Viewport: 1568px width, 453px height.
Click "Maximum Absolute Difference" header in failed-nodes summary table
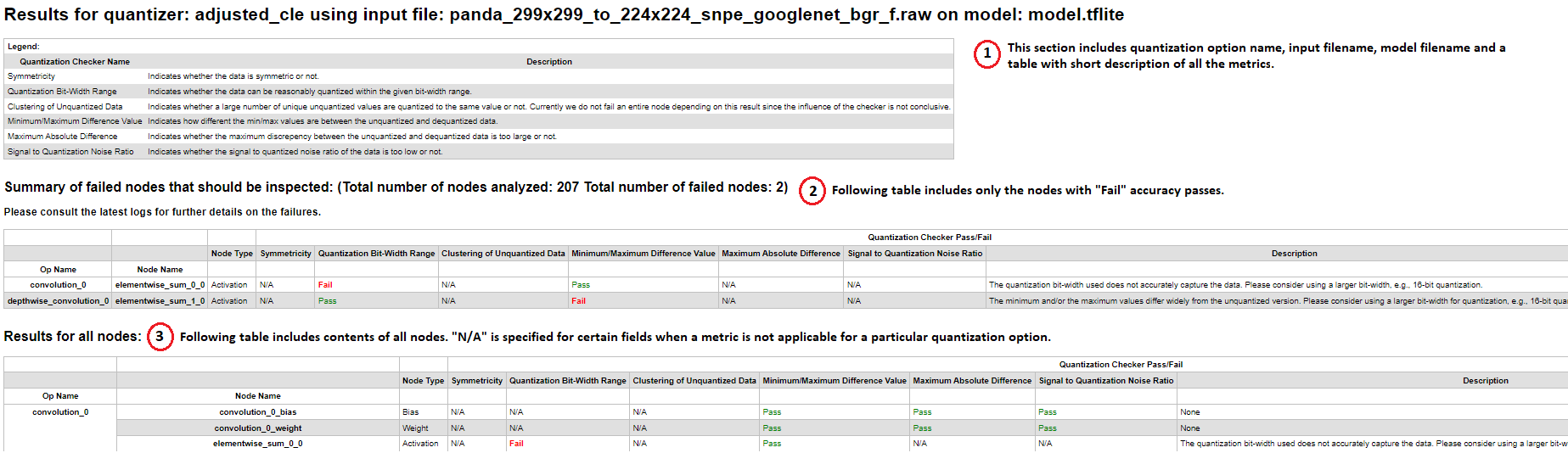pyautogui.click(x=781, y=254)
